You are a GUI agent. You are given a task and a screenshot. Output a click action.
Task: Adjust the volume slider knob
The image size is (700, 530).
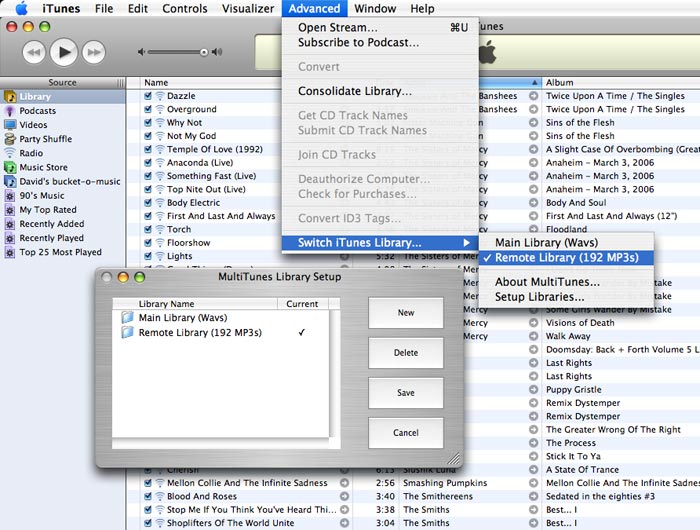coord(204,53)
